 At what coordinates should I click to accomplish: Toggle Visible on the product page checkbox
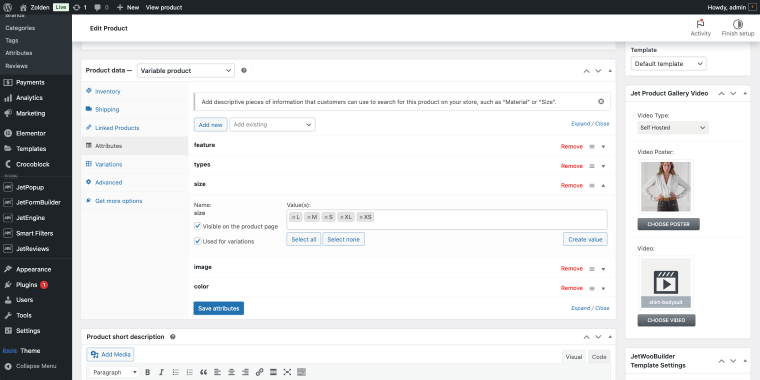[x=198, y=226]
